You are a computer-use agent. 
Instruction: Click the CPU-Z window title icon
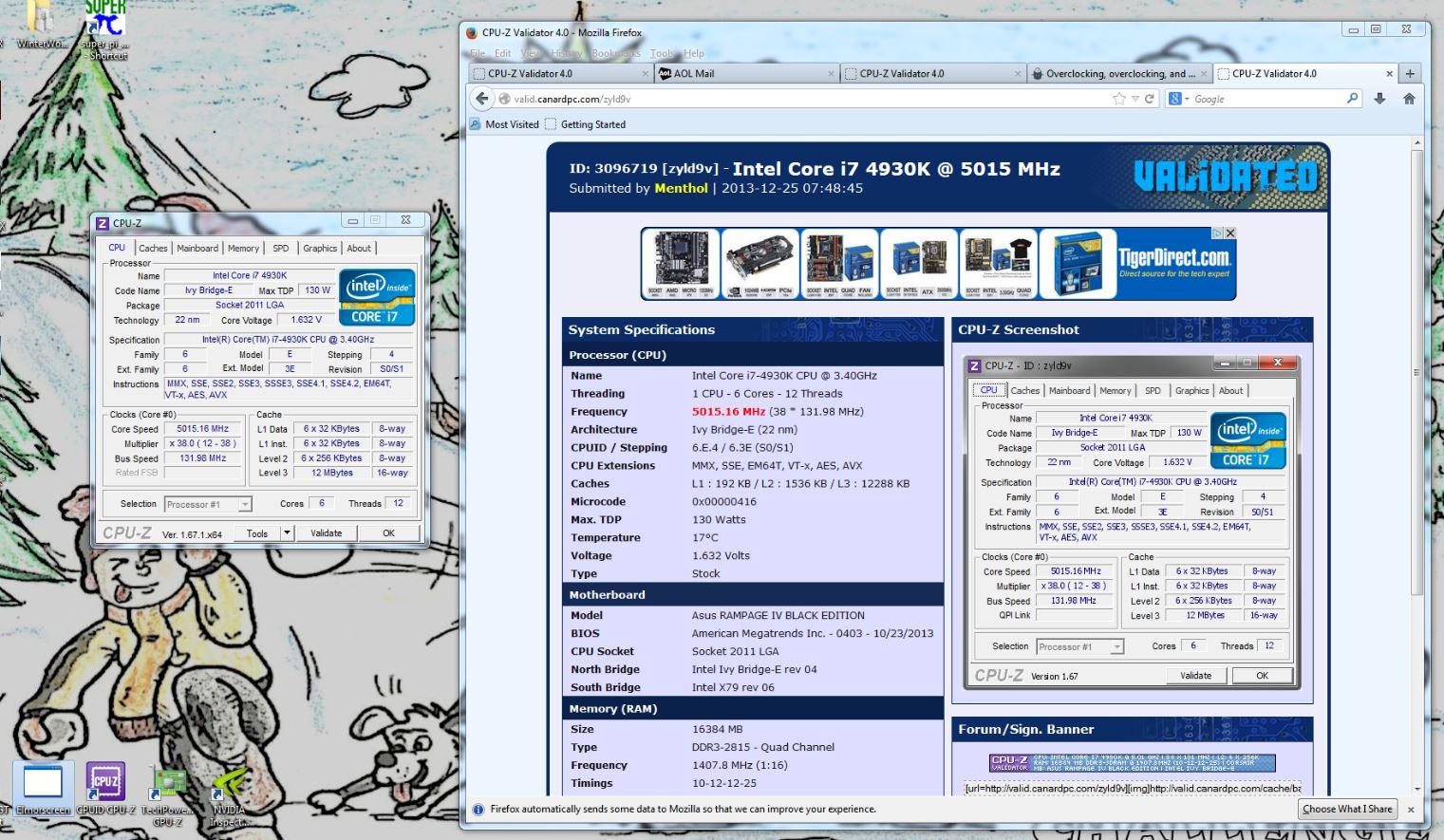pos(103,223)
